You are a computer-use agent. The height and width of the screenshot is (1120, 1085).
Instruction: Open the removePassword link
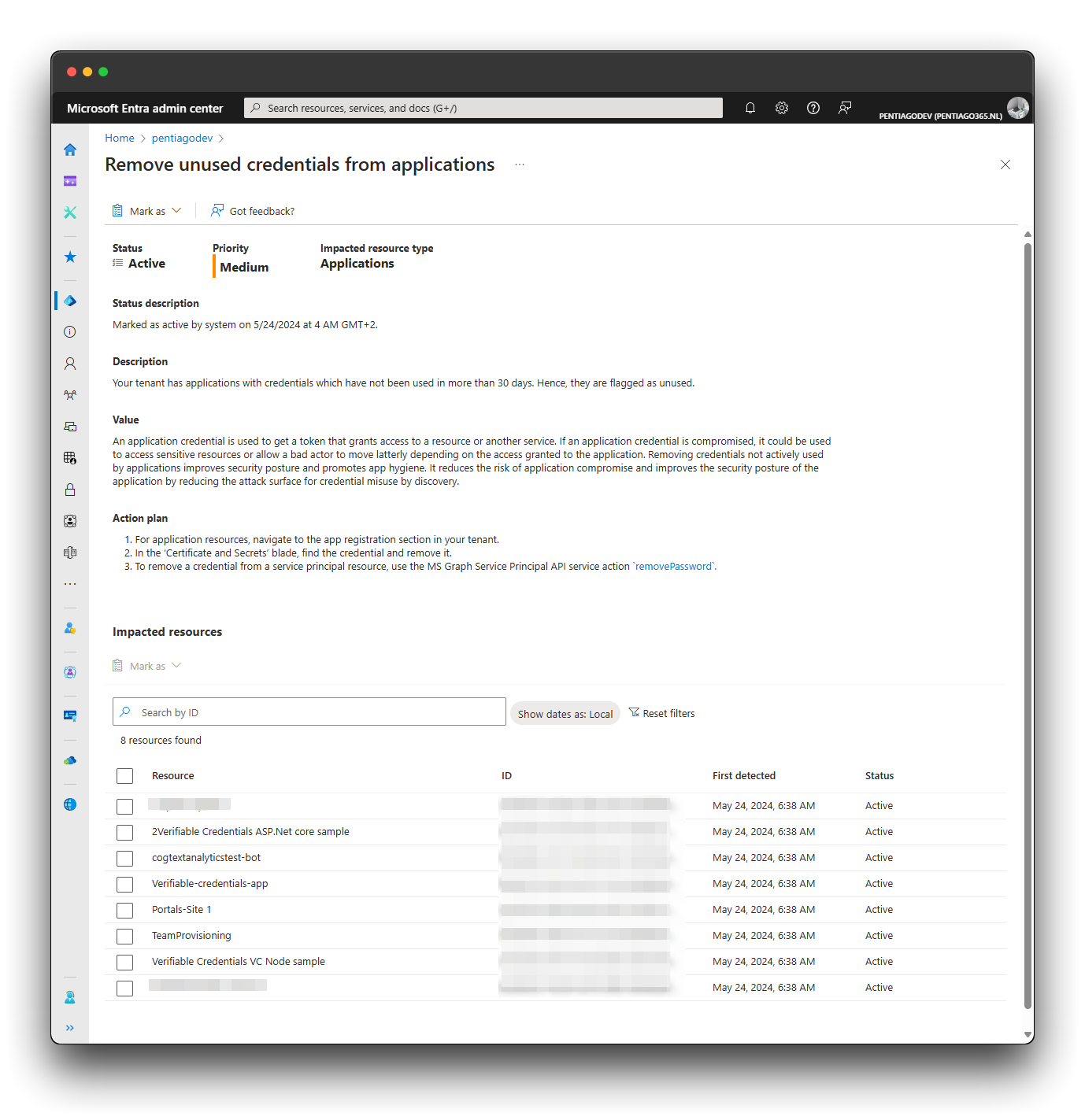(x=673, y=567)
